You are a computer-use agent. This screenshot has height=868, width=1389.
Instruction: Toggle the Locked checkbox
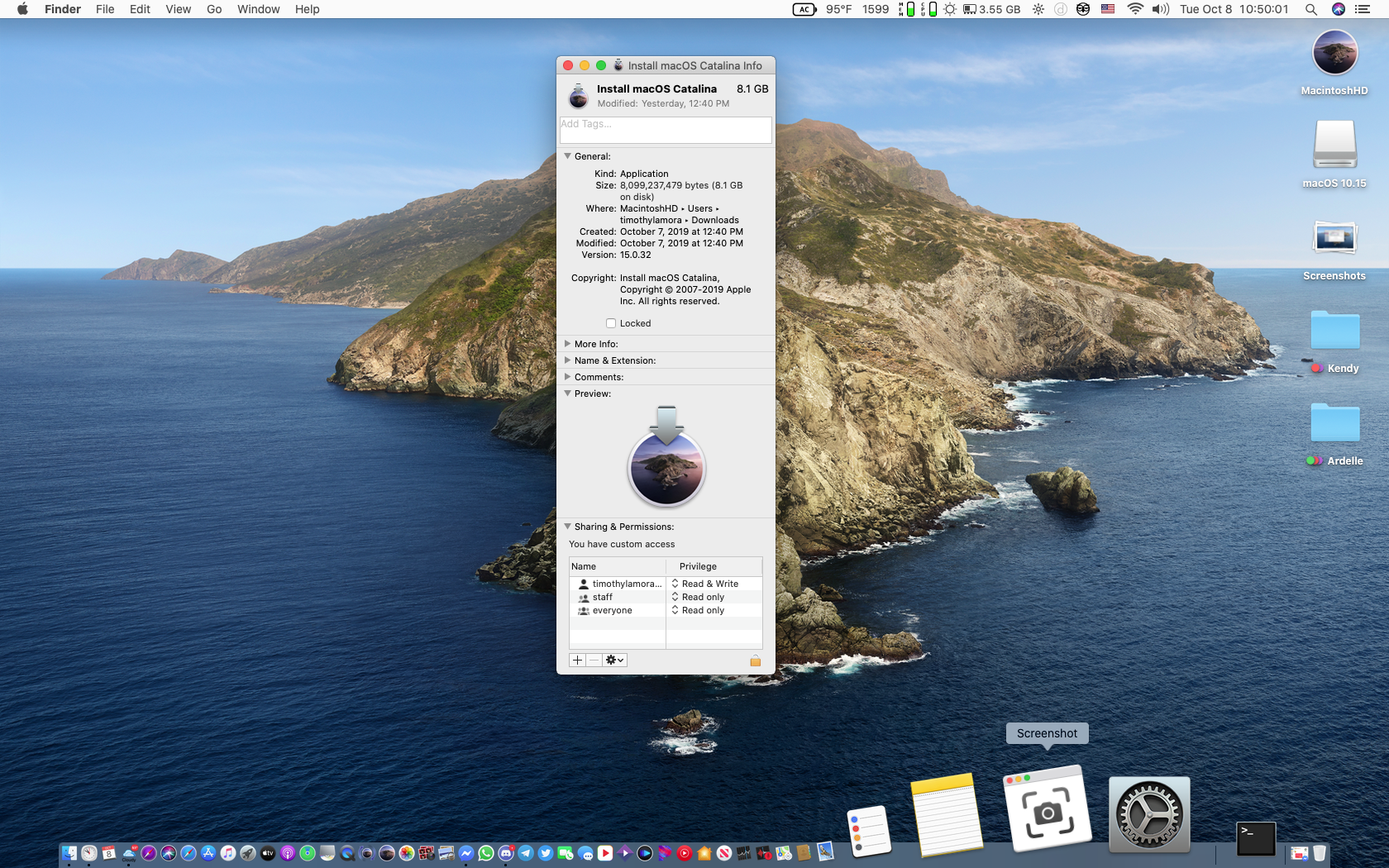(x=611, y=323)
